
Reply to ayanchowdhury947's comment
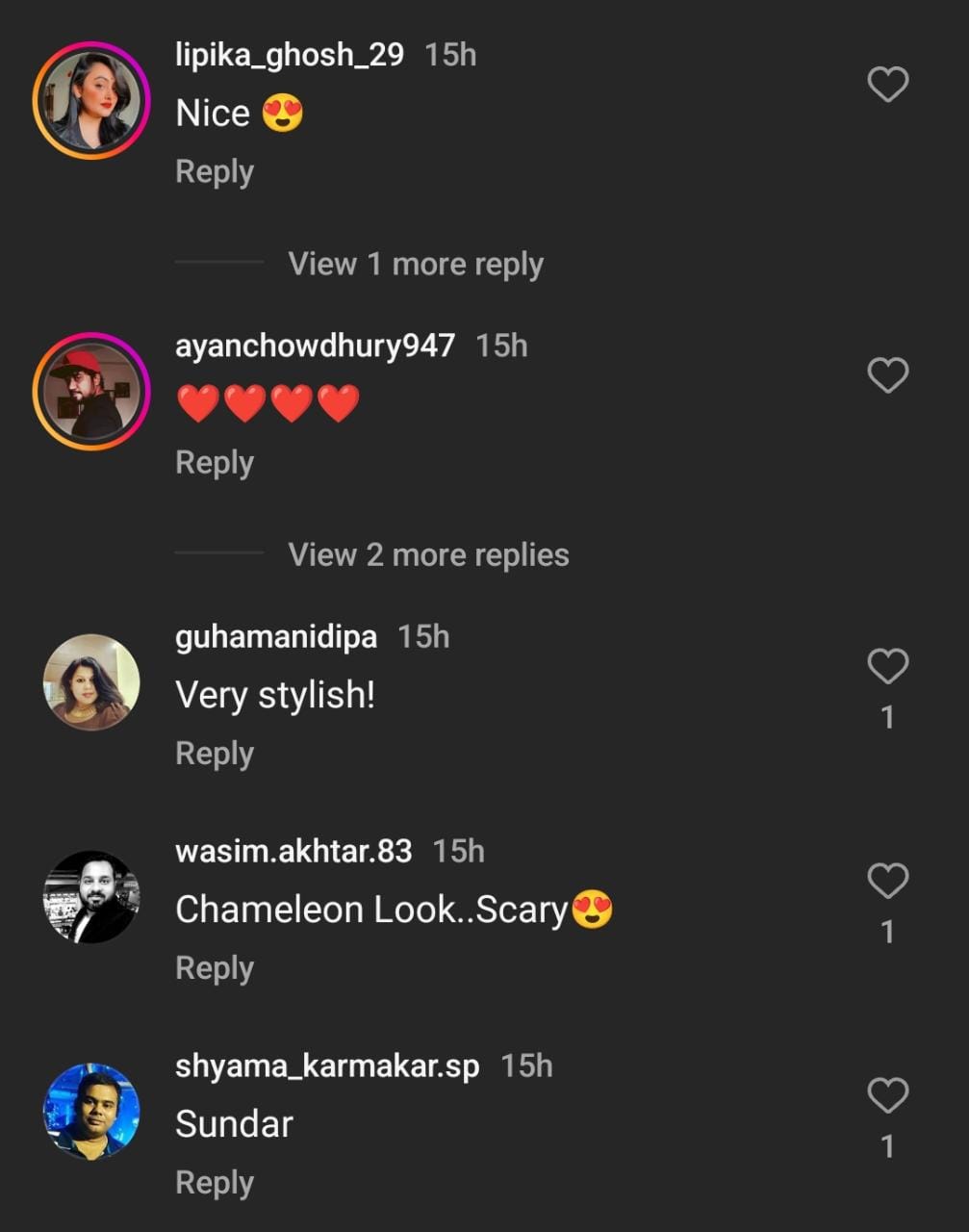point(214,463)
